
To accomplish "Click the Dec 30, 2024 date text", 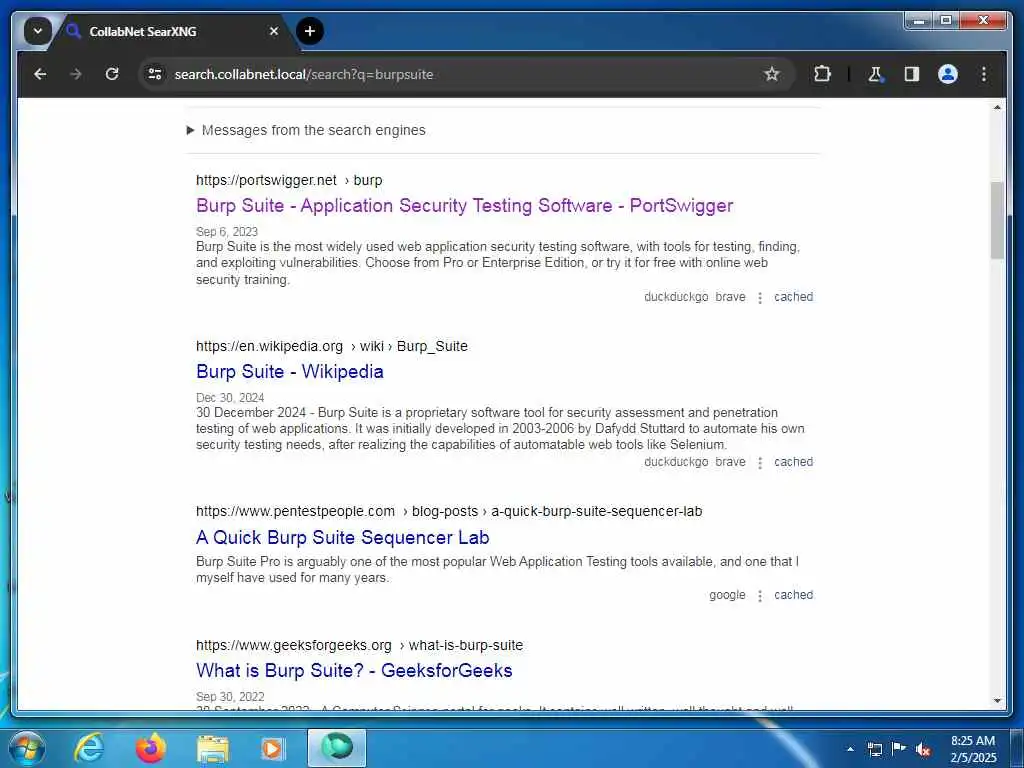I will click(230, 398).
